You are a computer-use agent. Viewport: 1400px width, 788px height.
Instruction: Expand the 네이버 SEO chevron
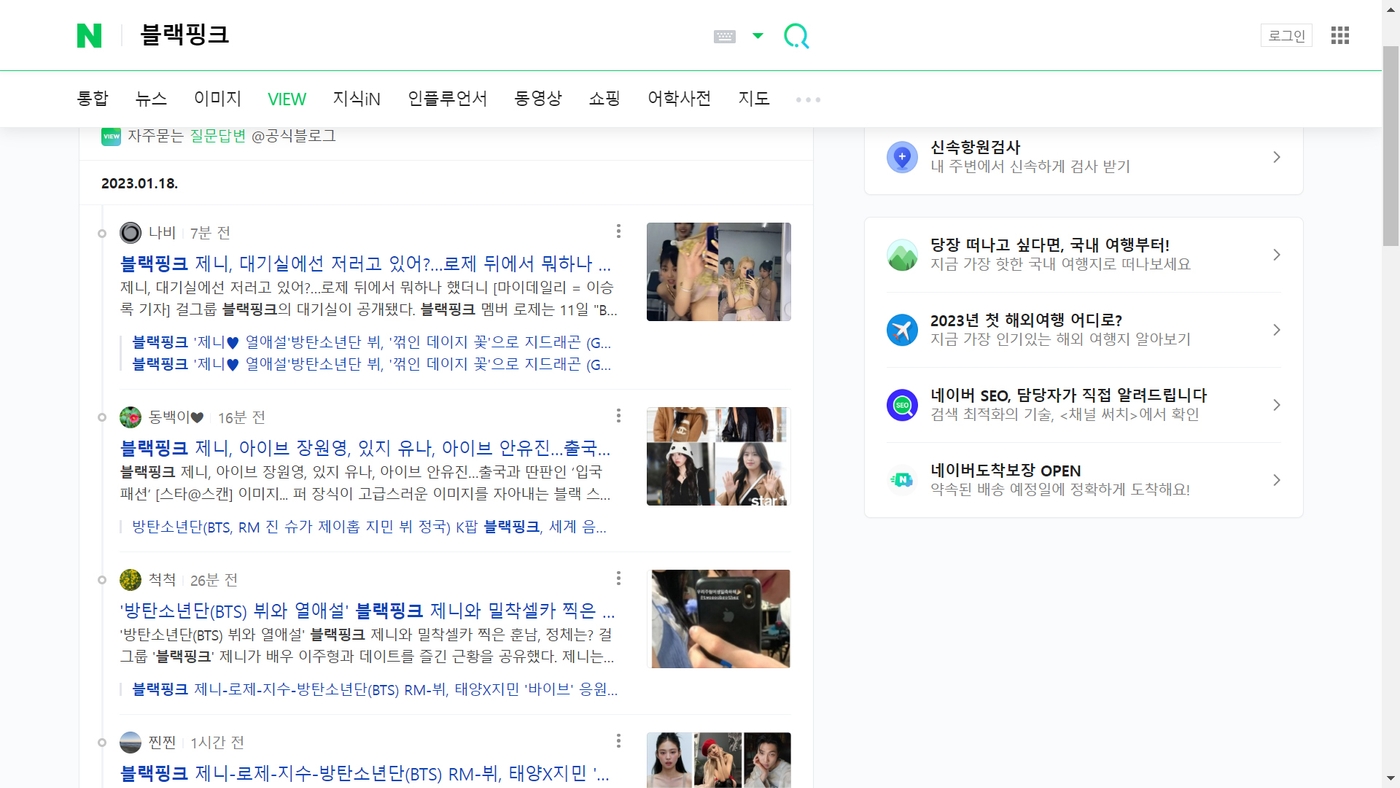click(x=1276, y=405)
